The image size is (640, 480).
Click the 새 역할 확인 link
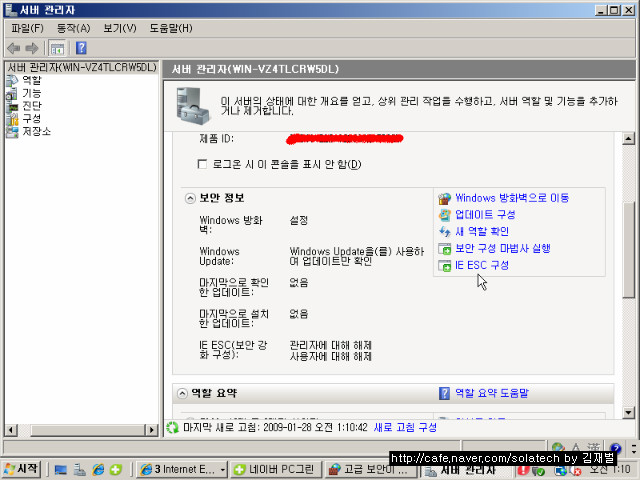coord(482,231)
